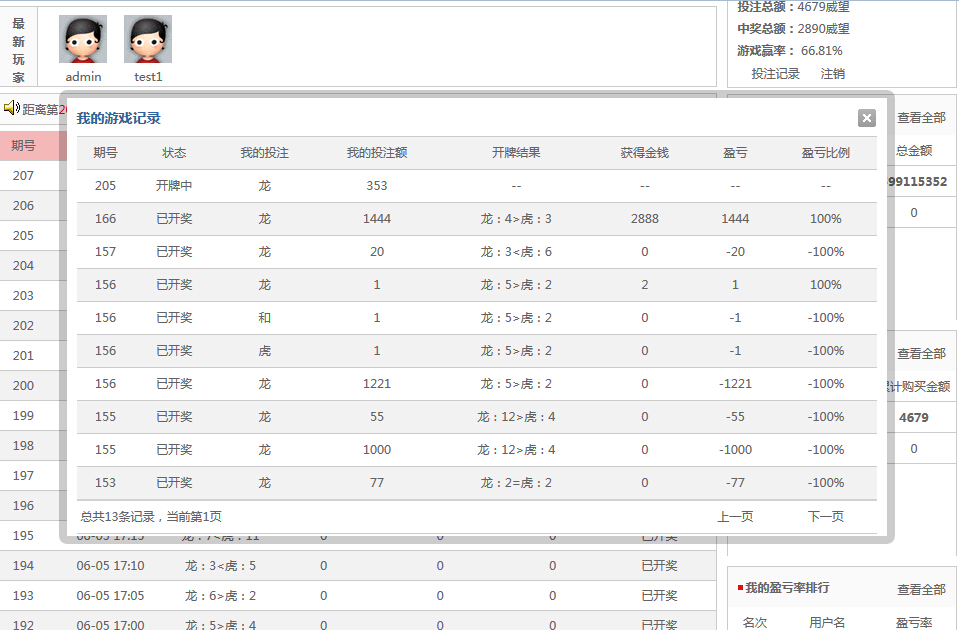
Task: Click loss value -1221
Action: (x=735, y=384)
